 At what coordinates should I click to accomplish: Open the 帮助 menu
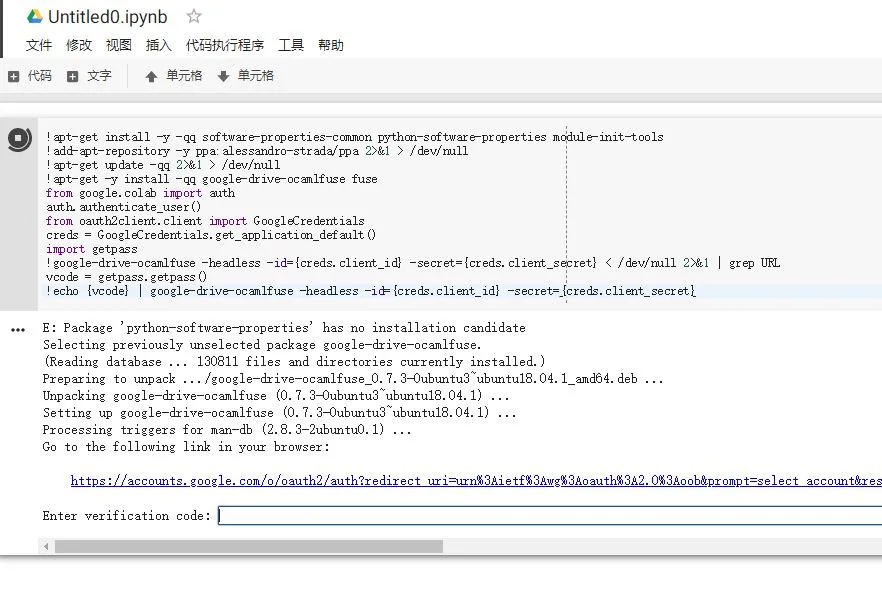click(331, 45)
